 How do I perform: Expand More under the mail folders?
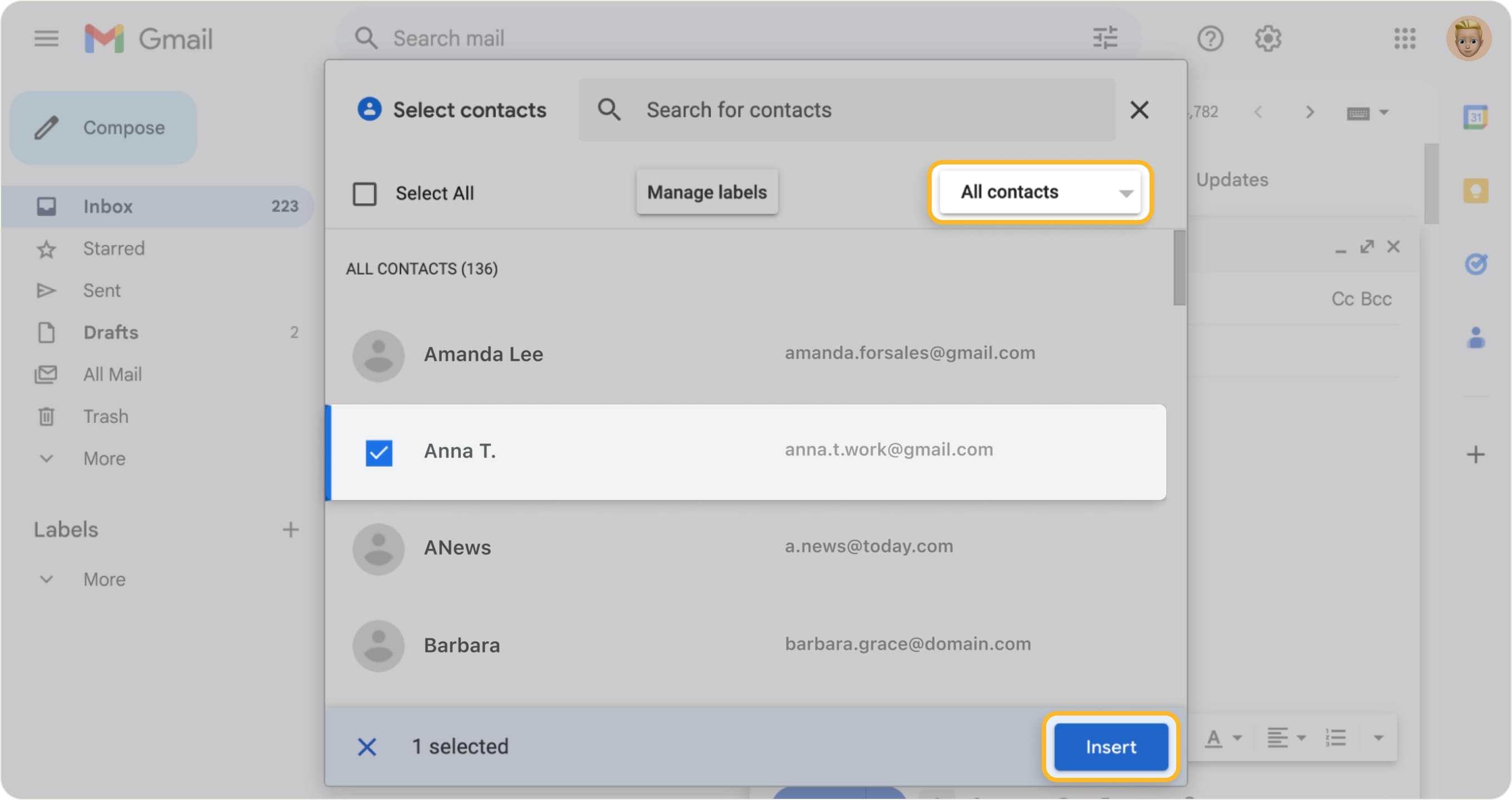(104, 459)
